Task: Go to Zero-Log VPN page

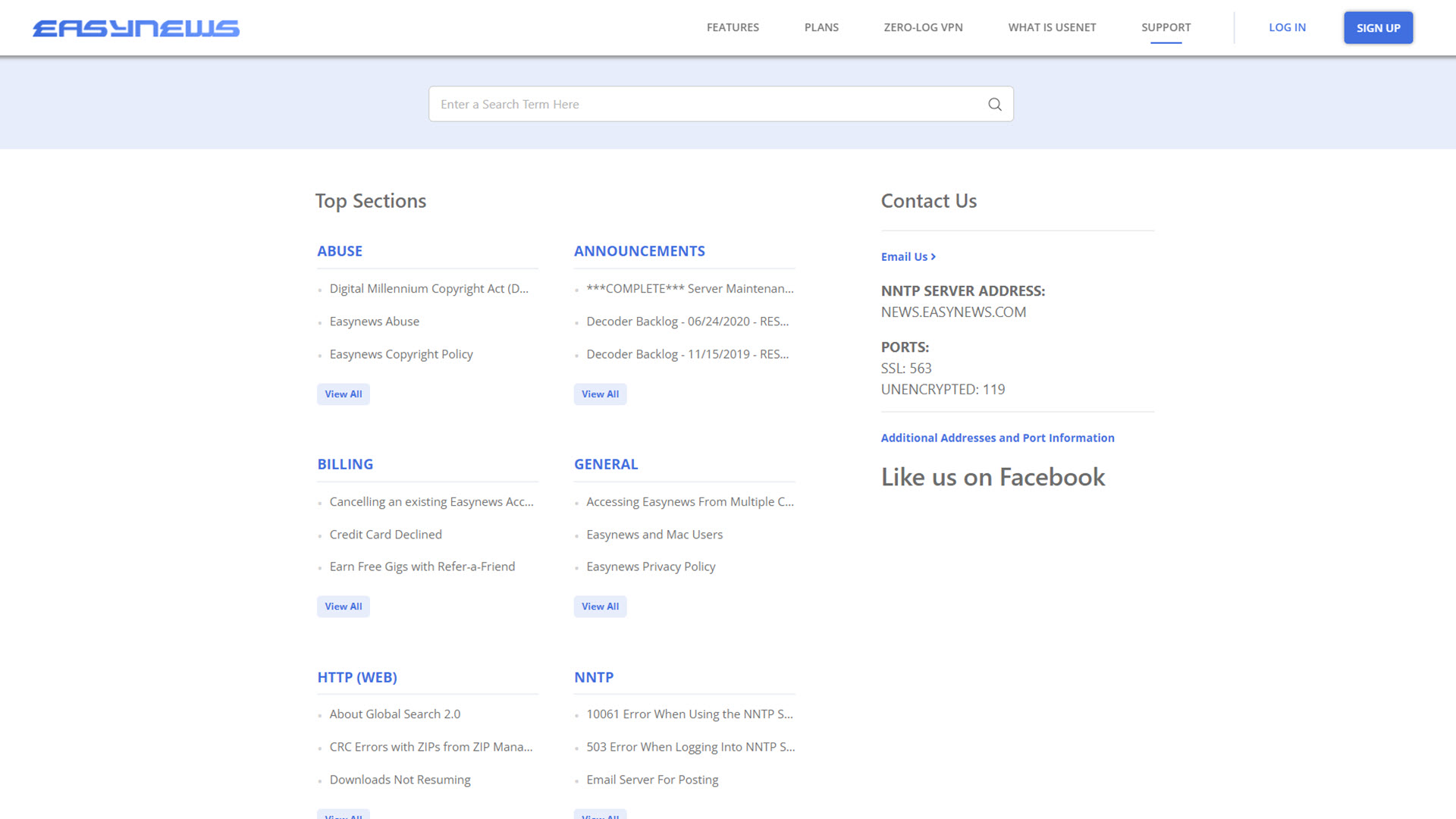Action: 923,27
